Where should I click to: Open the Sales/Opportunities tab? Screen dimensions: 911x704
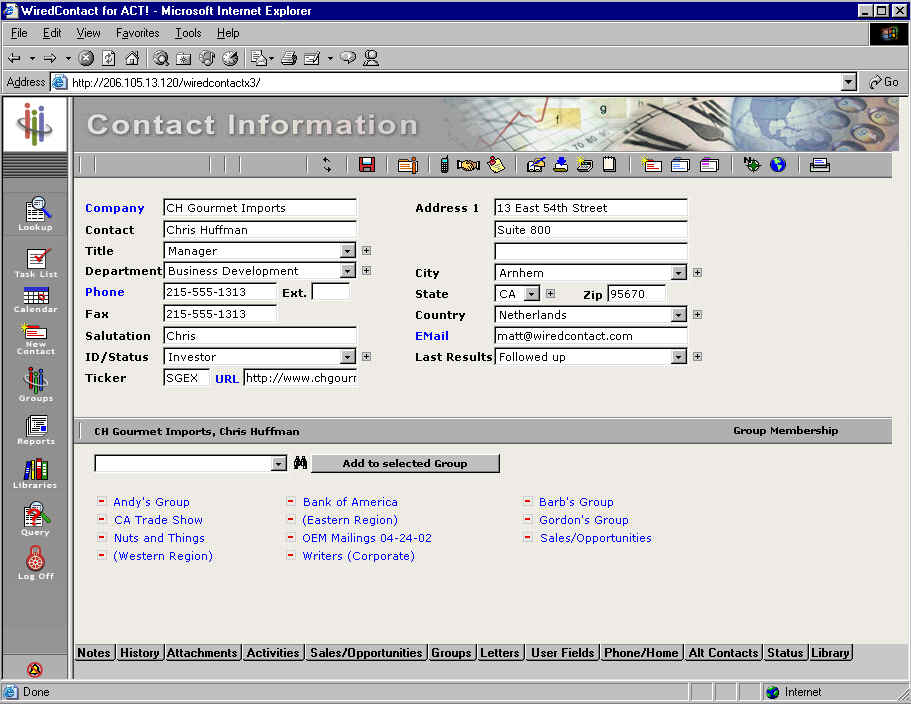click(366, 653)
